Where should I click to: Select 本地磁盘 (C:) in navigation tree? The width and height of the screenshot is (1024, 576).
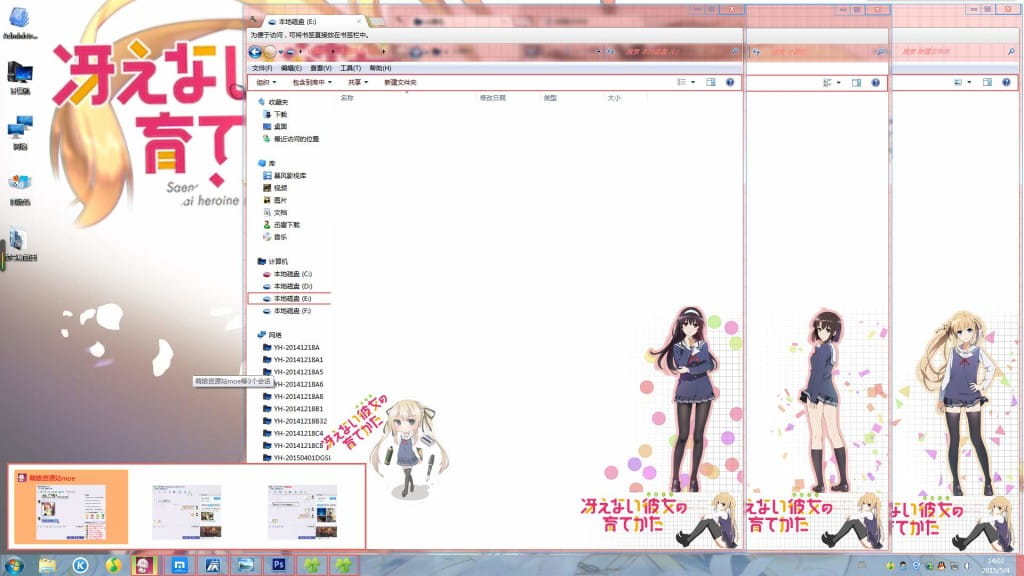[x=293, y=273]
